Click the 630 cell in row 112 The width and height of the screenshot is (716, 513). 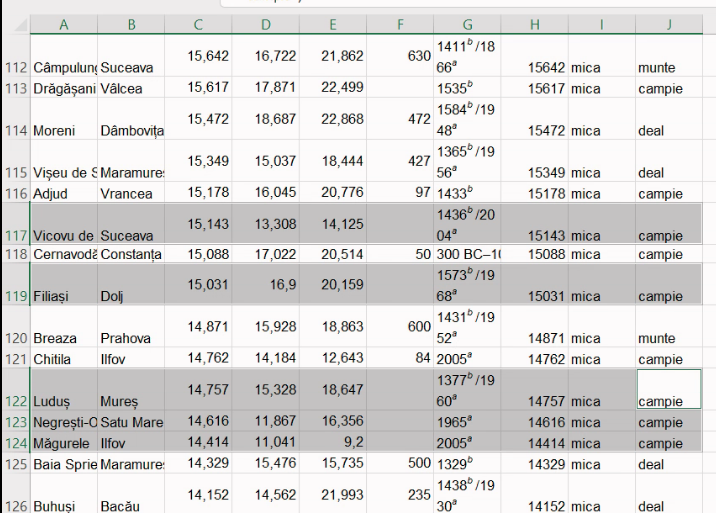click(x=400, y=57)
